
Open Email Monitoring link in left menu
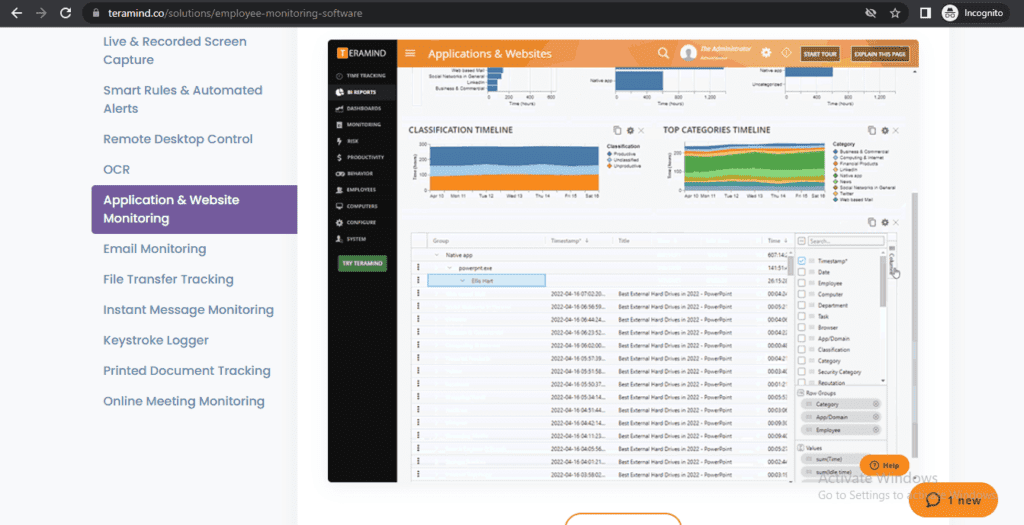pos(155,249)
